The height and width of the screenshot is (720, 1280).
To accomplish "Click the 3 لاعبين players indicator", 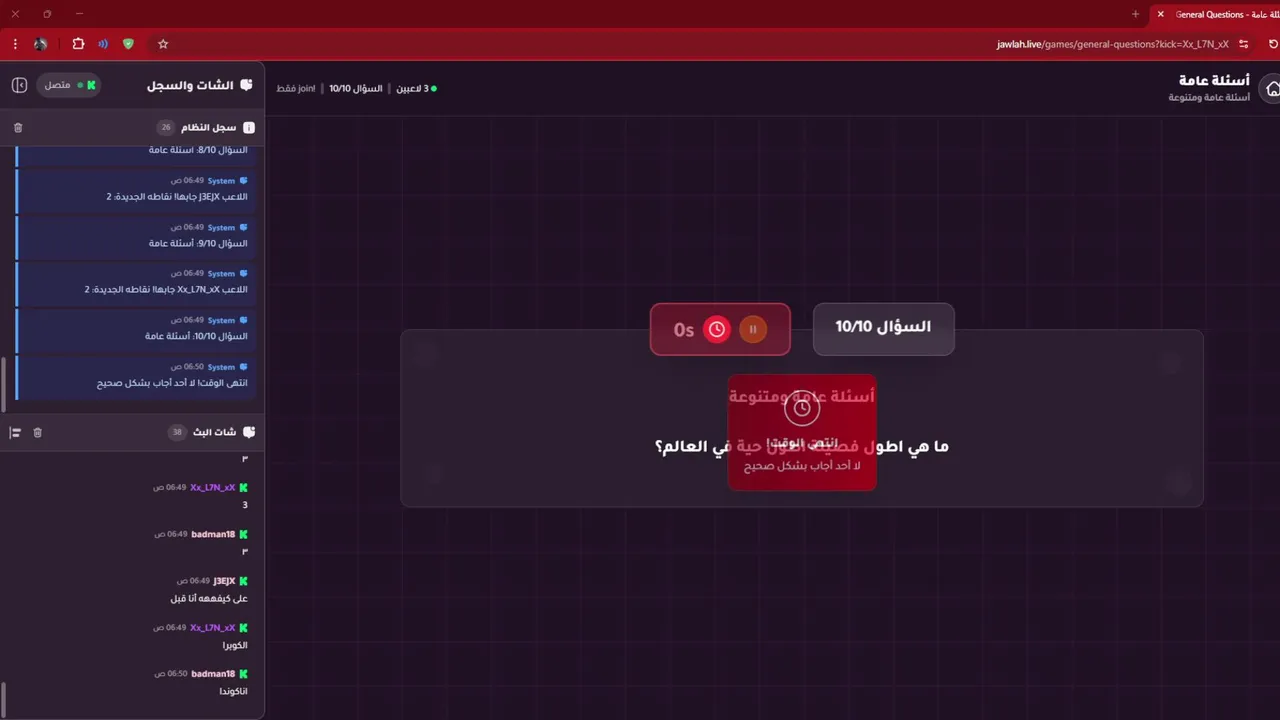I will click(x=416, y=88).
